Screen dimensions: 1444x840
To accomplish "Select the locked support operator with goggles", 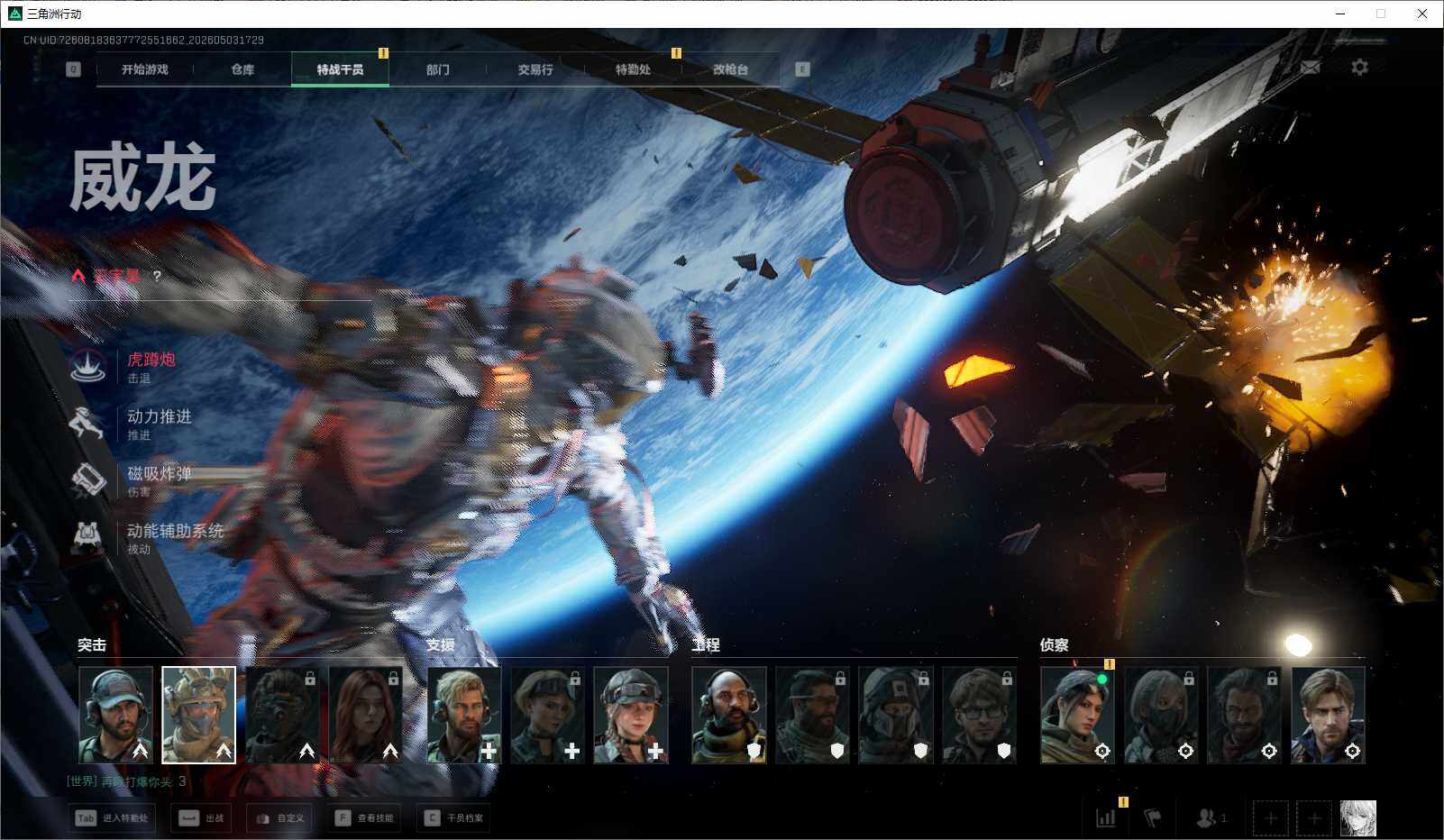I will pyautogui.click(x=547, y=715).
